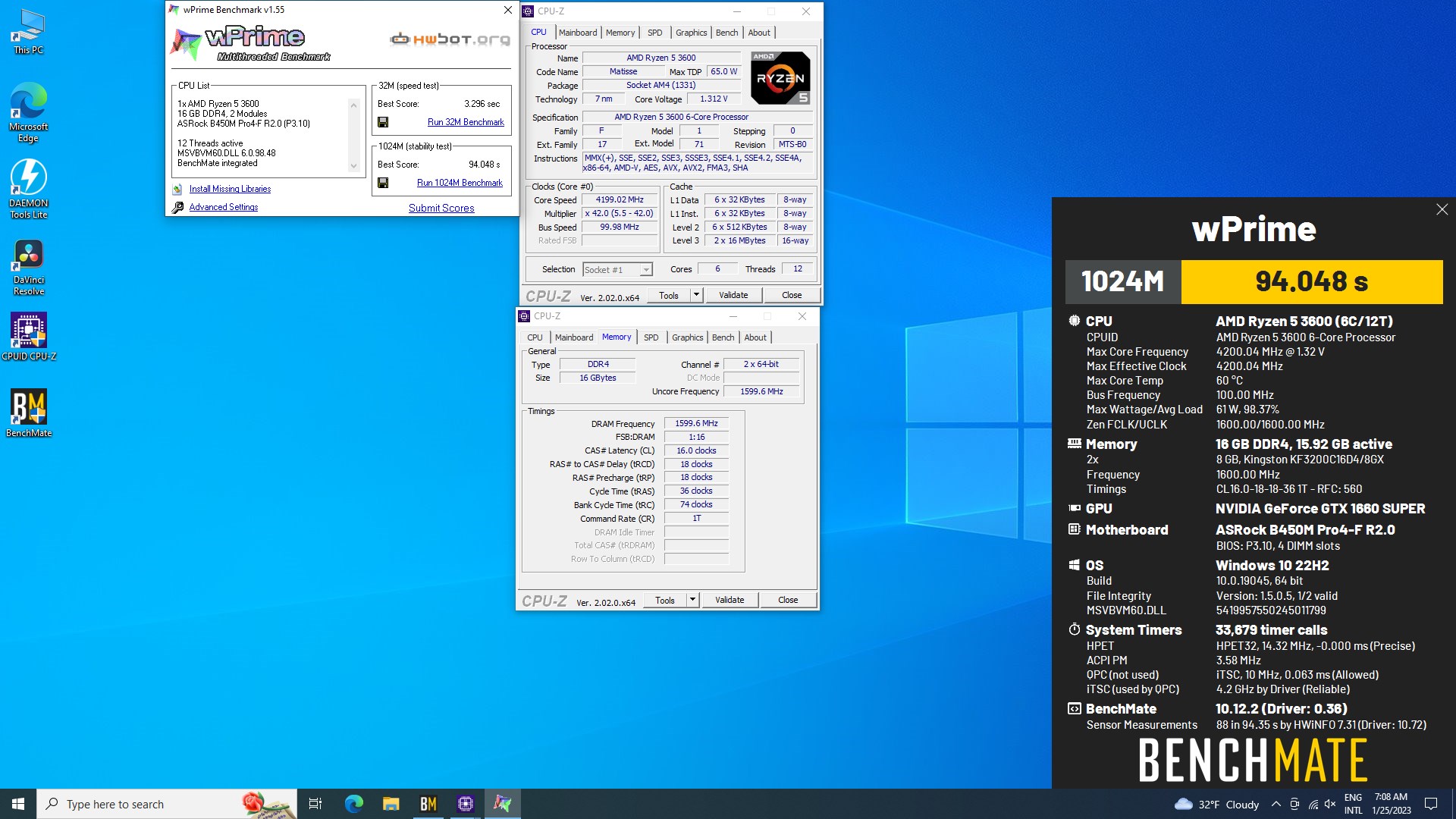This screenshot has width=1456, height=819.
Task: Select Bench tab in top CPU-Z window
Action: pos(726,33)
